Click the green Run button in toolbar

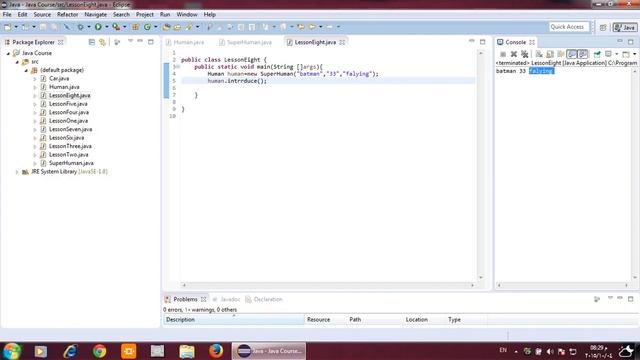tap(98, 27)
